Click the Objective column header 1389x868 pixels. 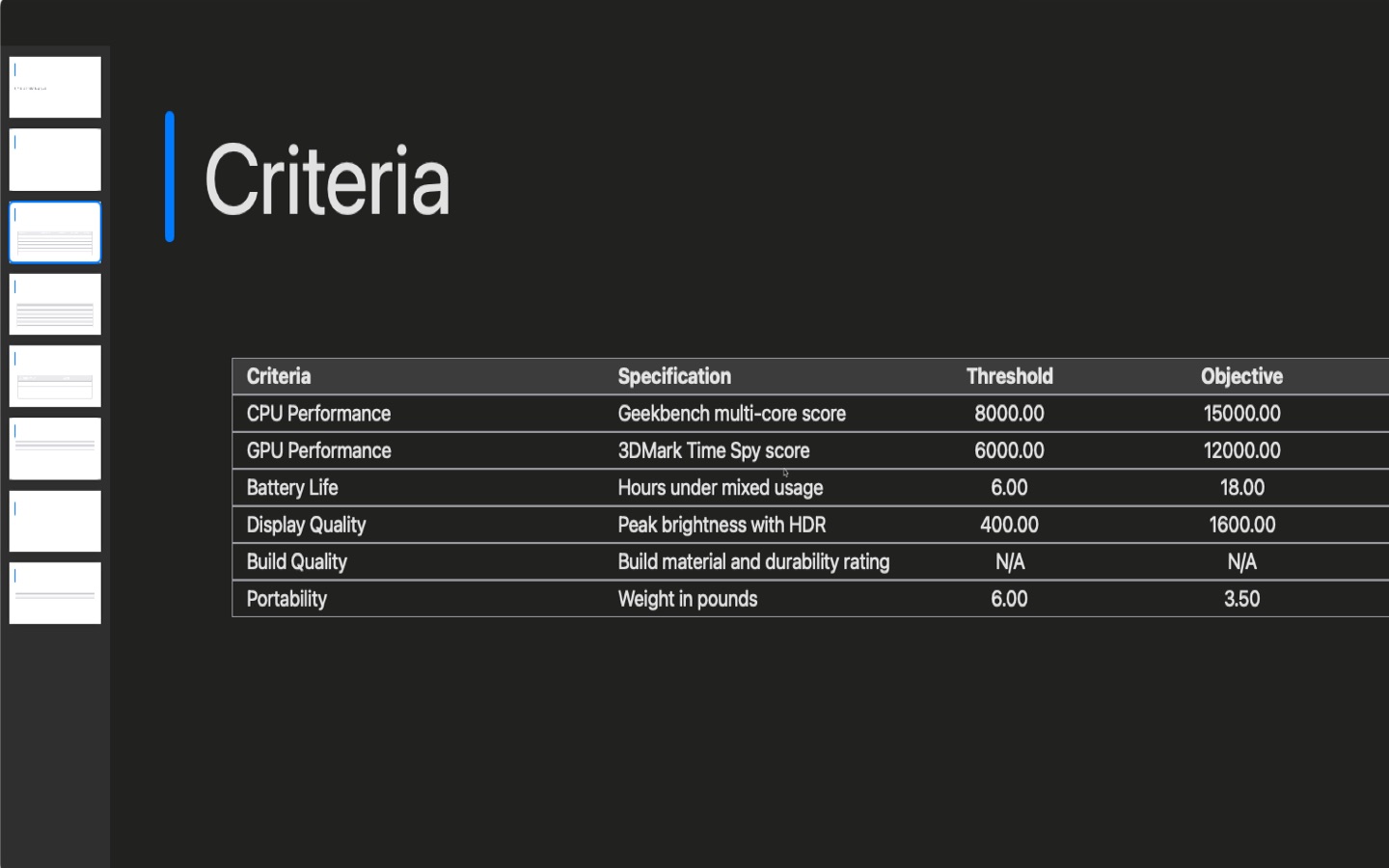[x=1241, y=376]
